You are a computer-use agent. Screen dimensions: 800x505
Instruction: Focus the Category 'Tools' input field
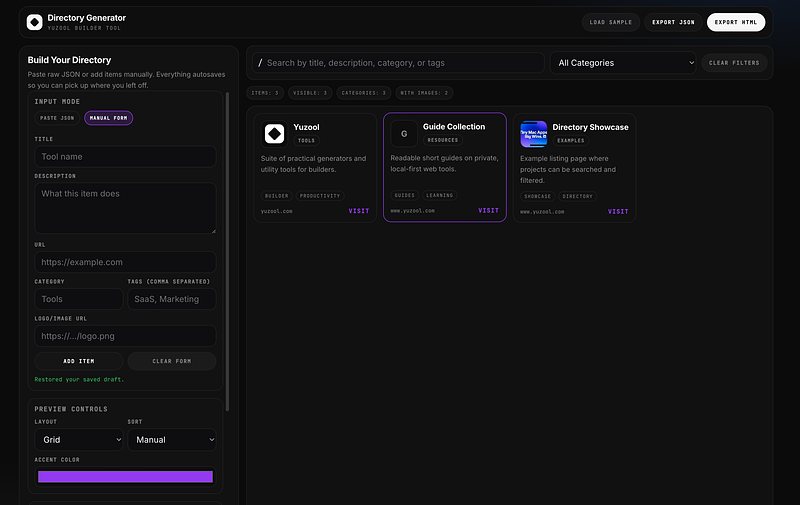pyautogui.click(x=79, y=299)
